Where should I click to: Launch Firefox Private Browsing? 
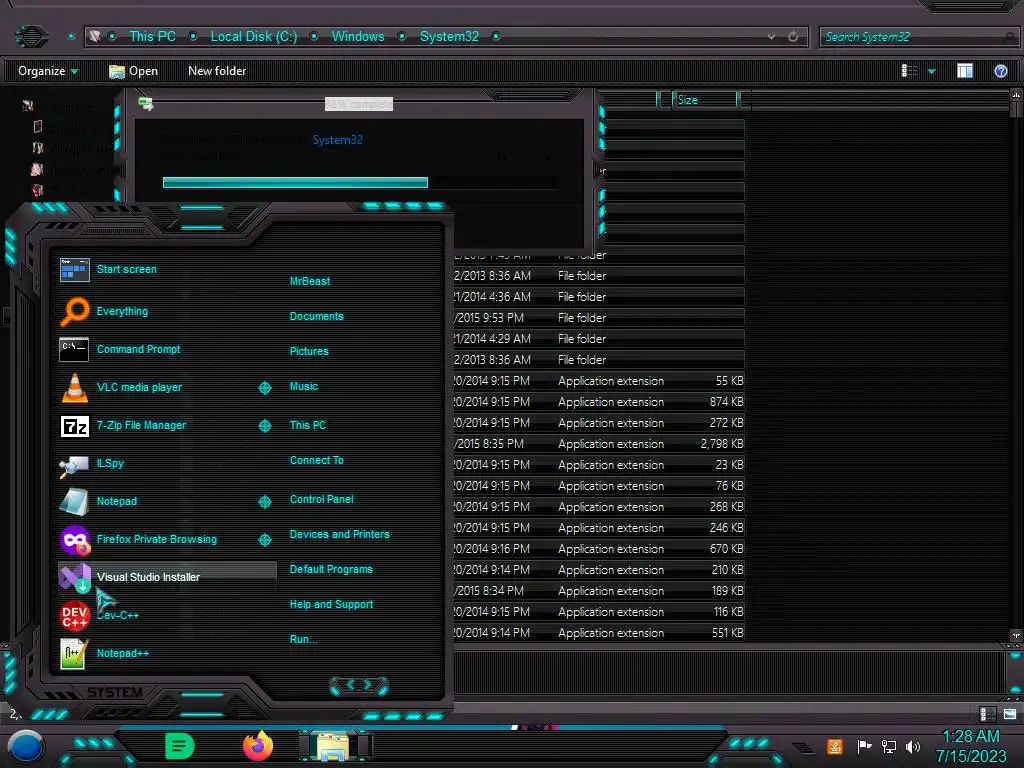pos(75,539)
